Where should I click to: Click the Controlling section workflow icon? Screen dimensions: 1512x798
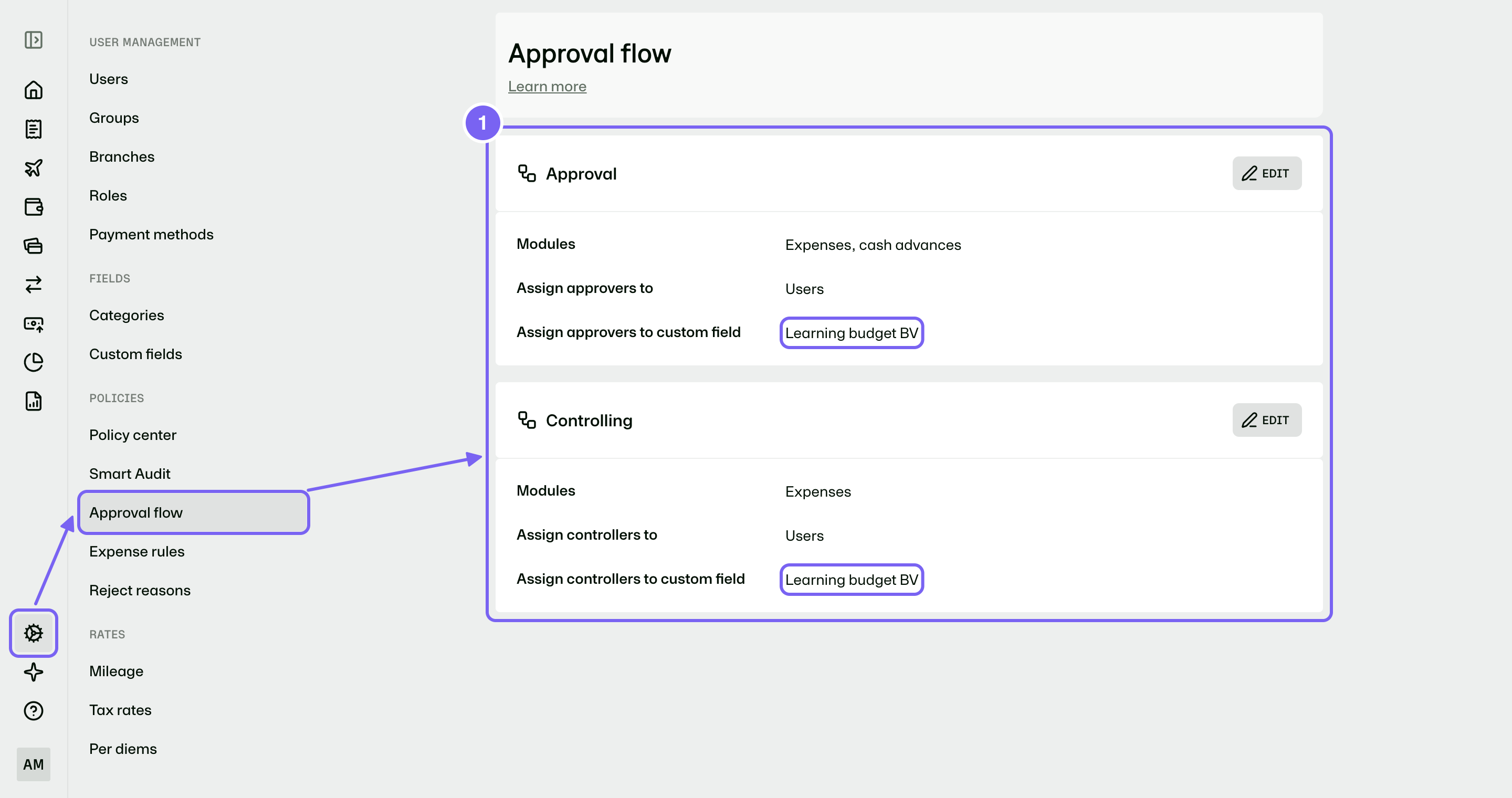(x=527, y=420)
